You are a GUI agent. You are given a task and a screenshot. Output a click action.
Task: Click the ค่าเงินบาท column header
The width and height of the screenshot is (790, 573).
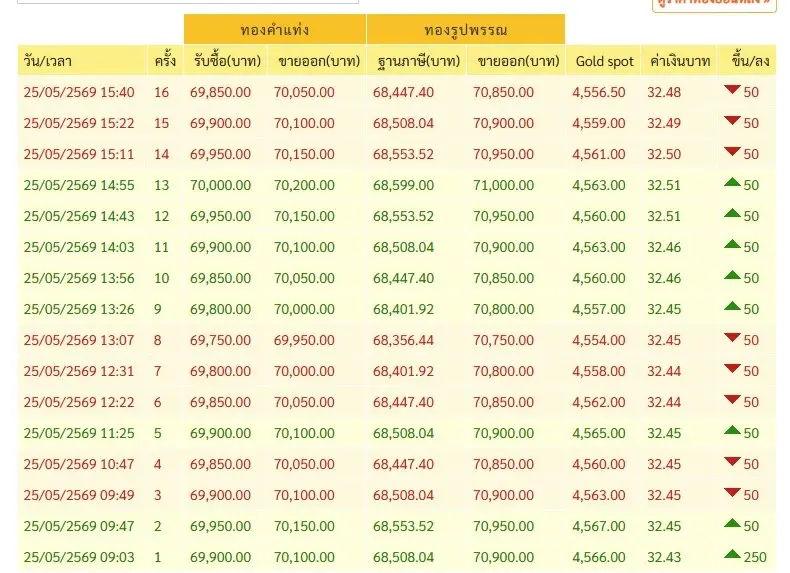click(679, 61)
